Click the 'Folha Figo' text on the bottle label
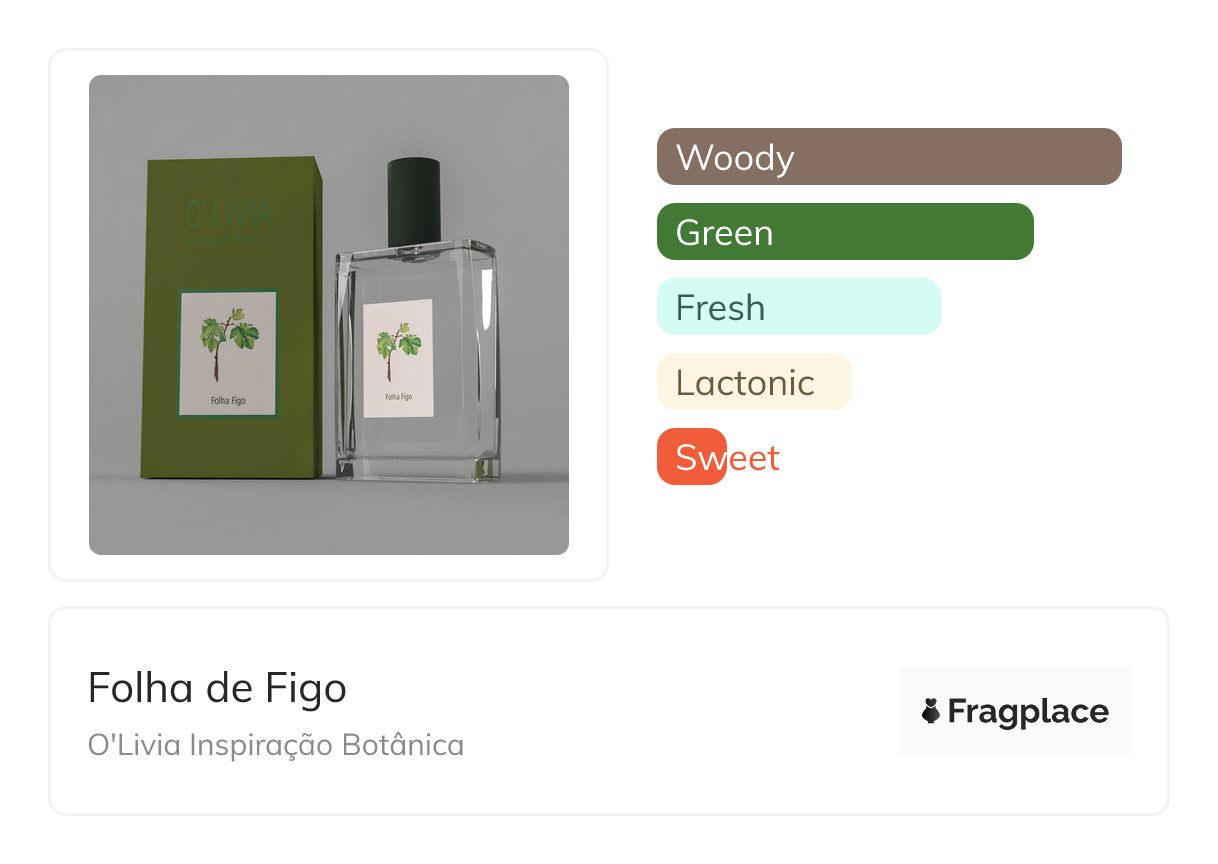Image resolution: width=1218 pixels, height=864 pixels. (x=398, y=397)
